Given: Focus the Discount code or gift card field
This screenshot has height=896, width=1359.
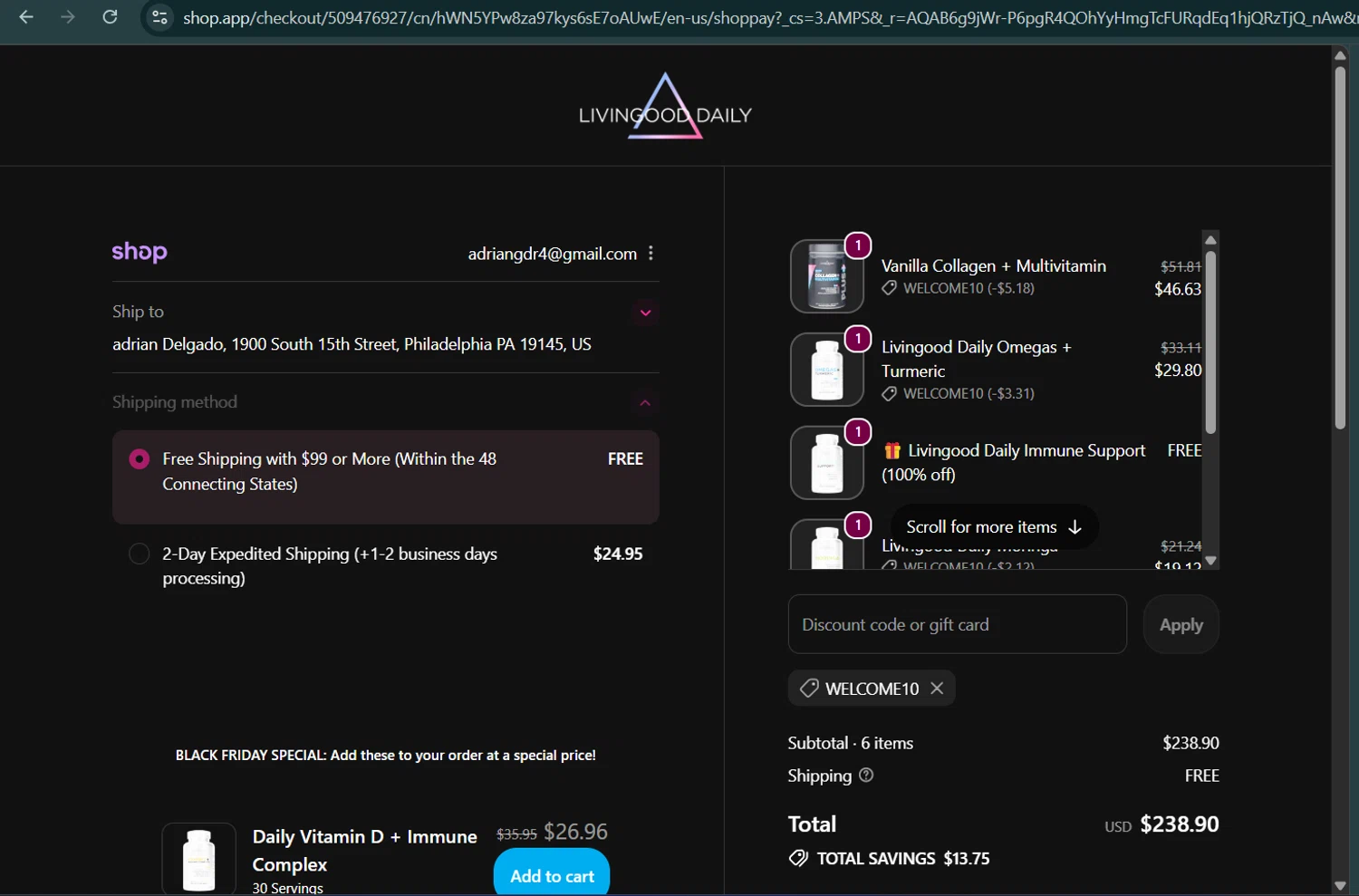Looking at the screenshot, I should click(x=958, y=624).
